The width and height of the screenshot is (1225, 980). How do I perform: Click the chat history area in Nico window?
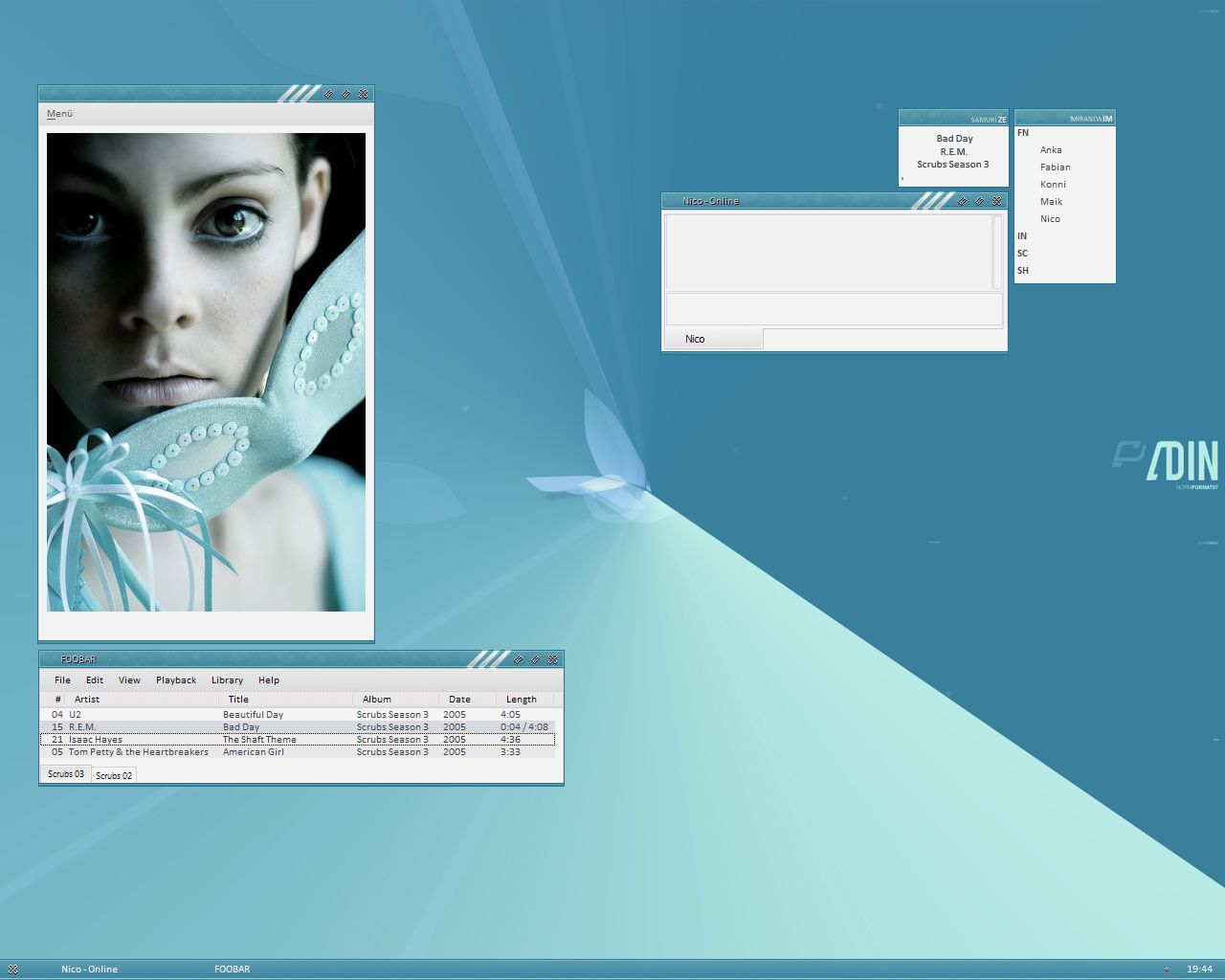click(829, 252)
